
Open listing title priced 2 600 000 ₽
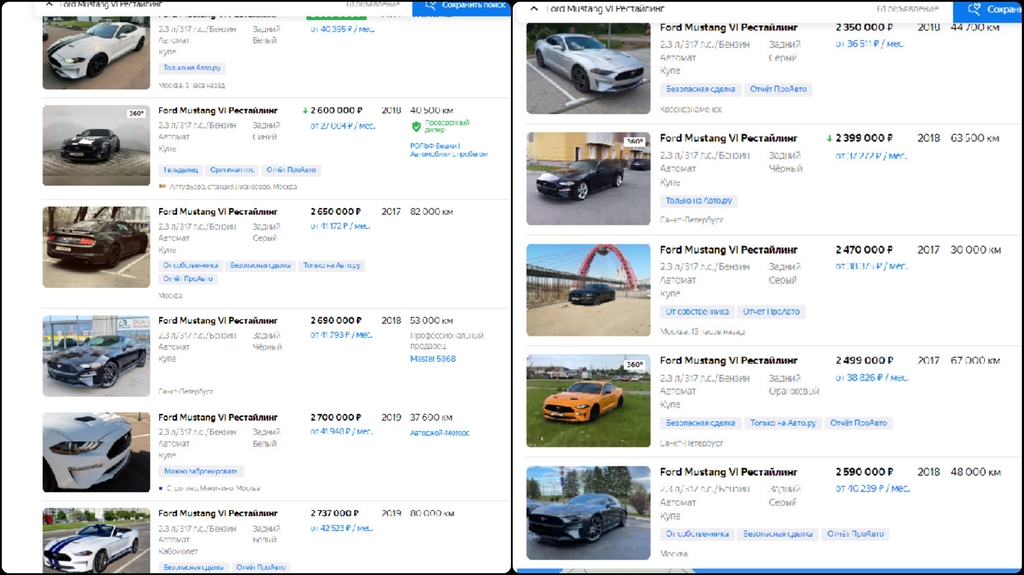tap(218, 110)
